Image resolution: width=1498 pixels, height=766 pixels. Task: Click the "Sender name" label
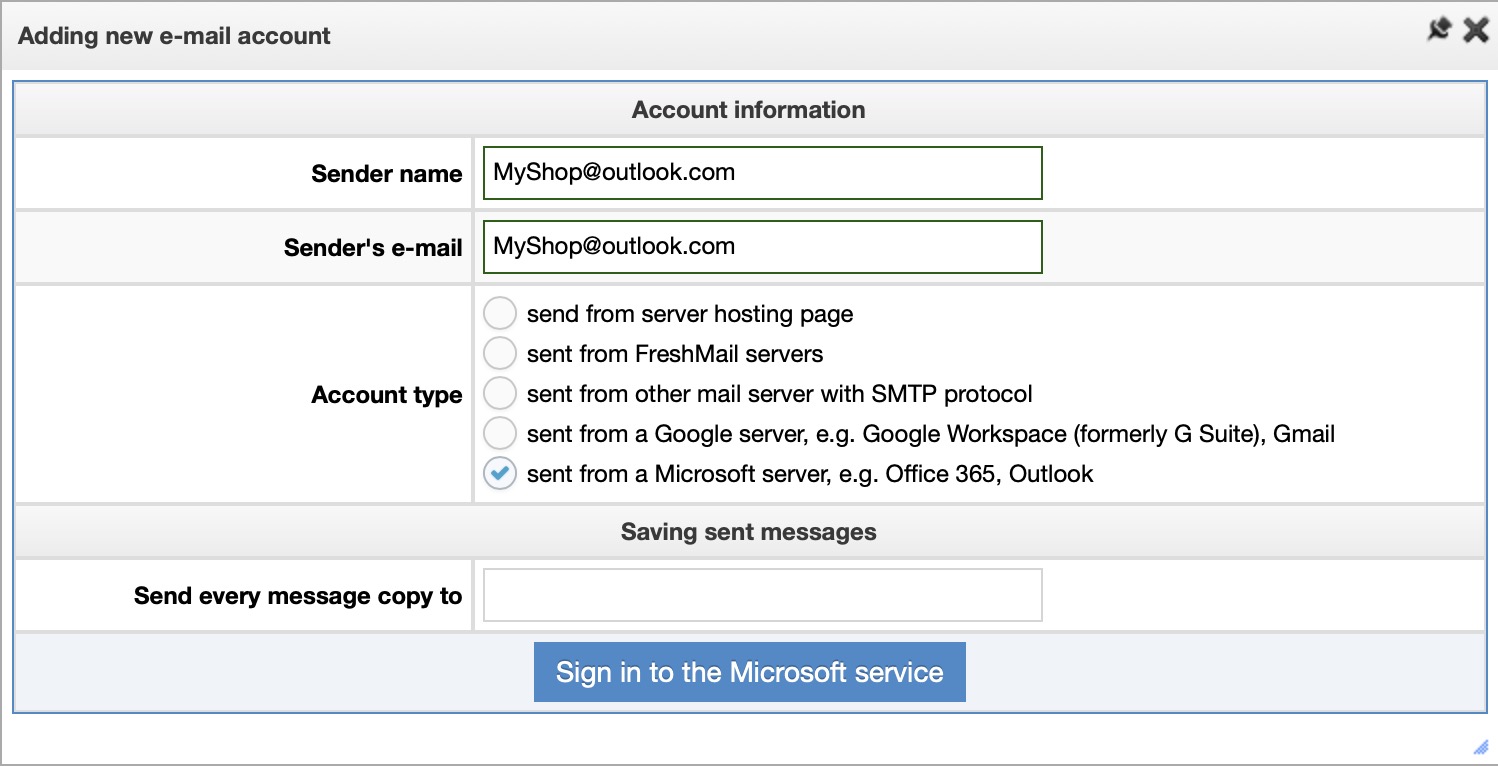pyautogui.click(x=387, y=174)
